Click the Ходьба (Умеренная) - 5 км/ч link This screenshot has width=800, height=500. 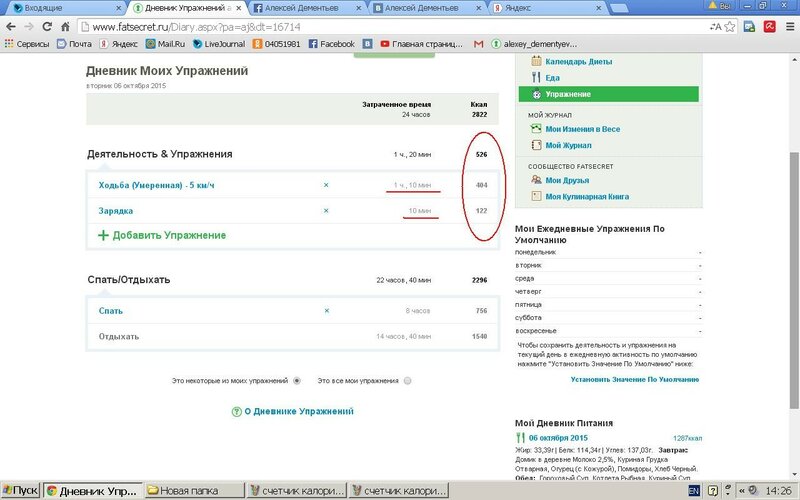coord(156,185)
